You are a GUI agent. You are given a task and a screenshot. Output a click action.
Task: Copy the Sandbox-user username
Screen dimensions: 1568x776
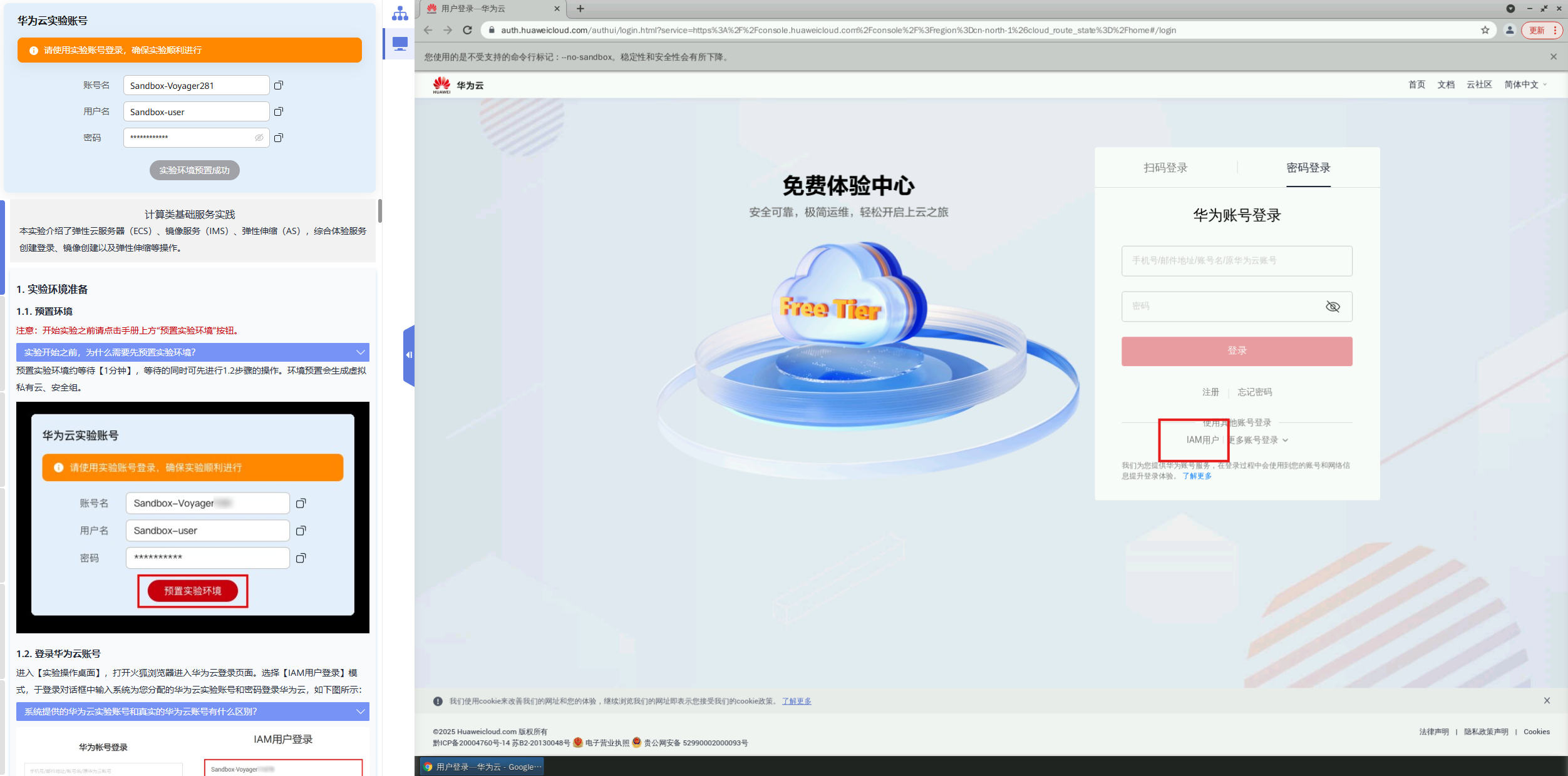point(279,111)
